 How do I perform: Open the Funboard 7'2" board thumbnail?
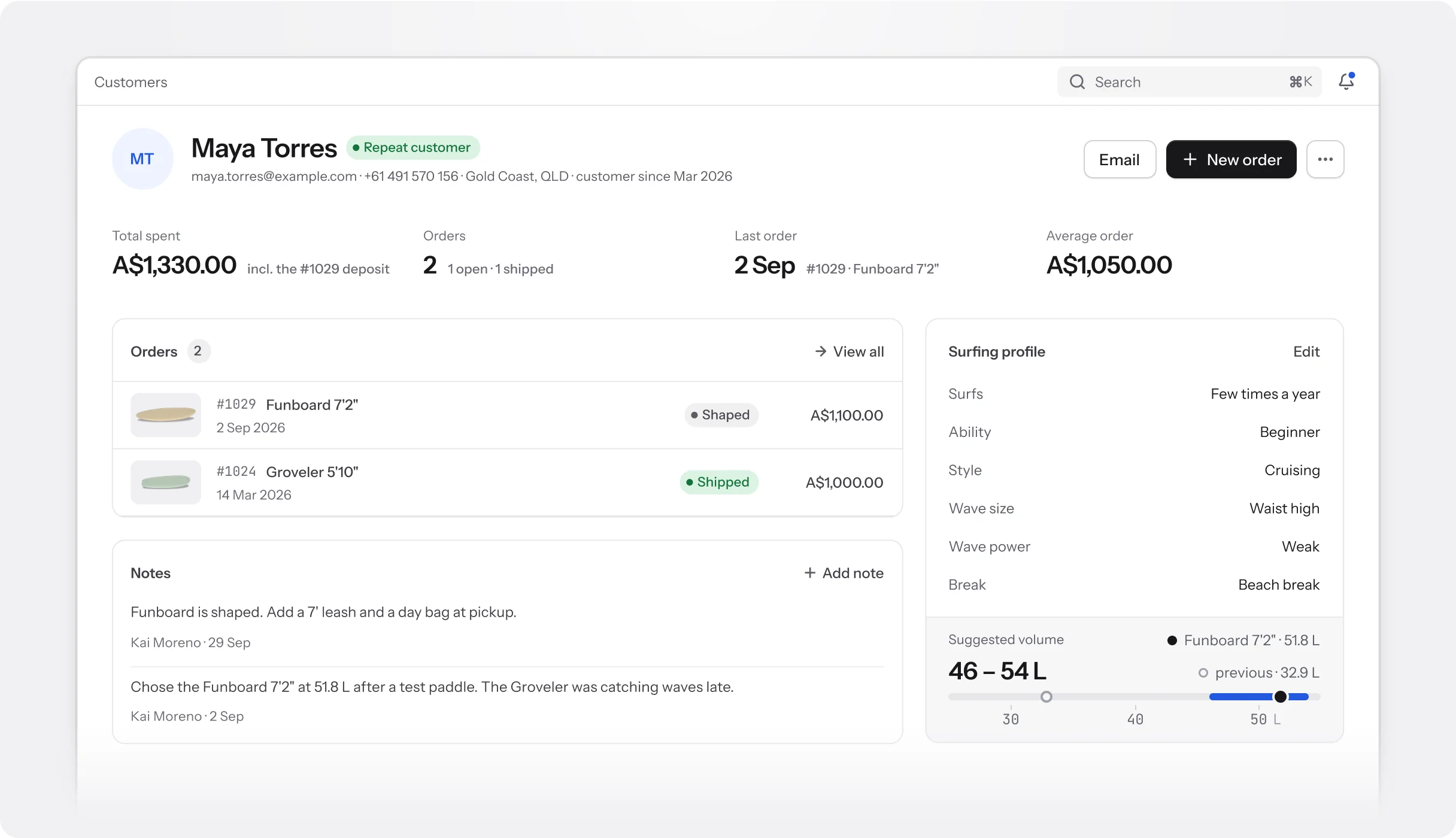166,415
